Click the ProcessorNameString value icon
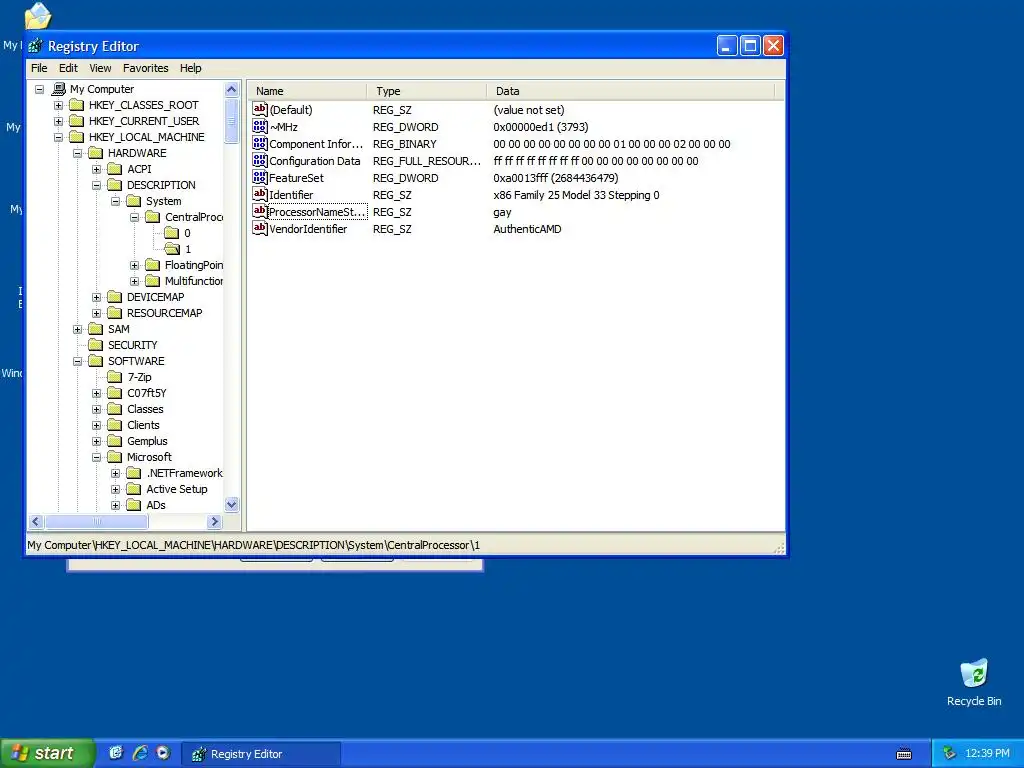Viewport: 1024px width, 768px height. (260, 212)
